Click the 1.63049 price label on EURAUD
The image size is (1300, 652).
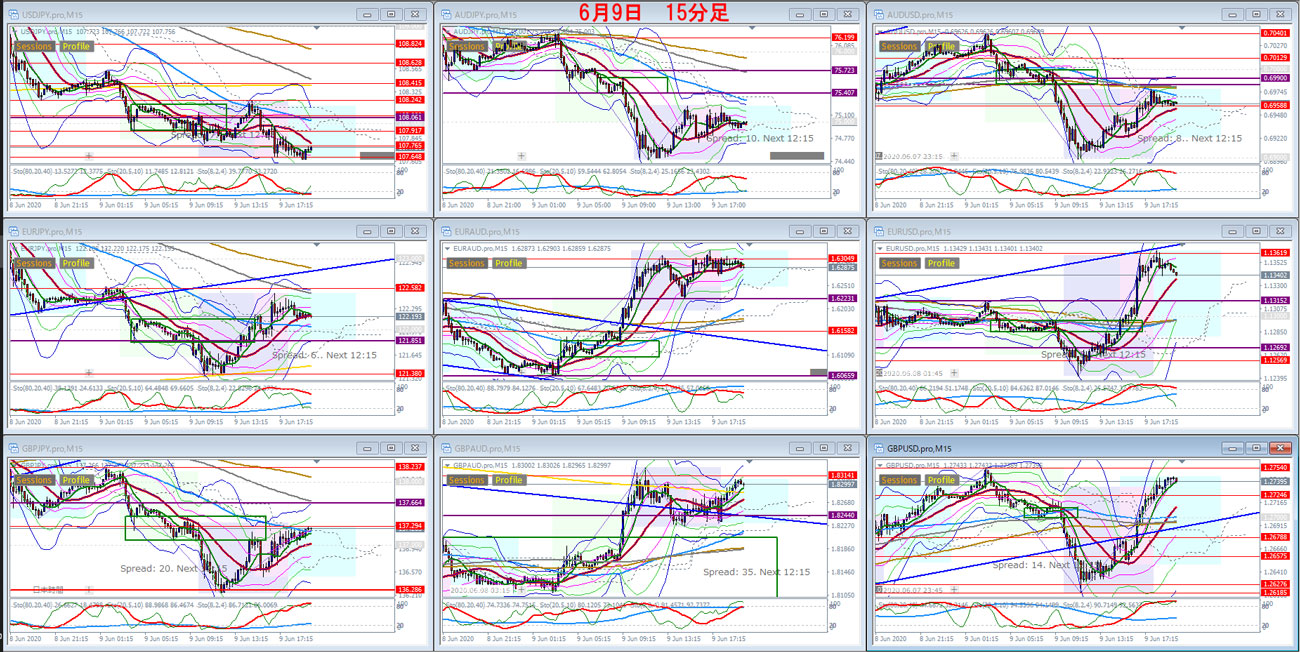coord(842,258)
